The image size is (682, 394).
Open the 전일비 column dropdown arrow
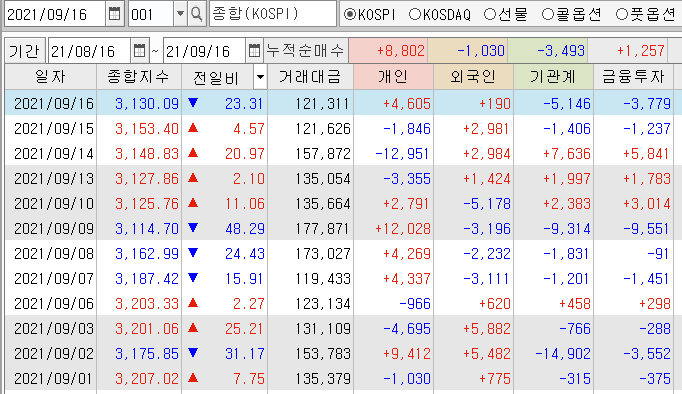(x=260, y=77)
